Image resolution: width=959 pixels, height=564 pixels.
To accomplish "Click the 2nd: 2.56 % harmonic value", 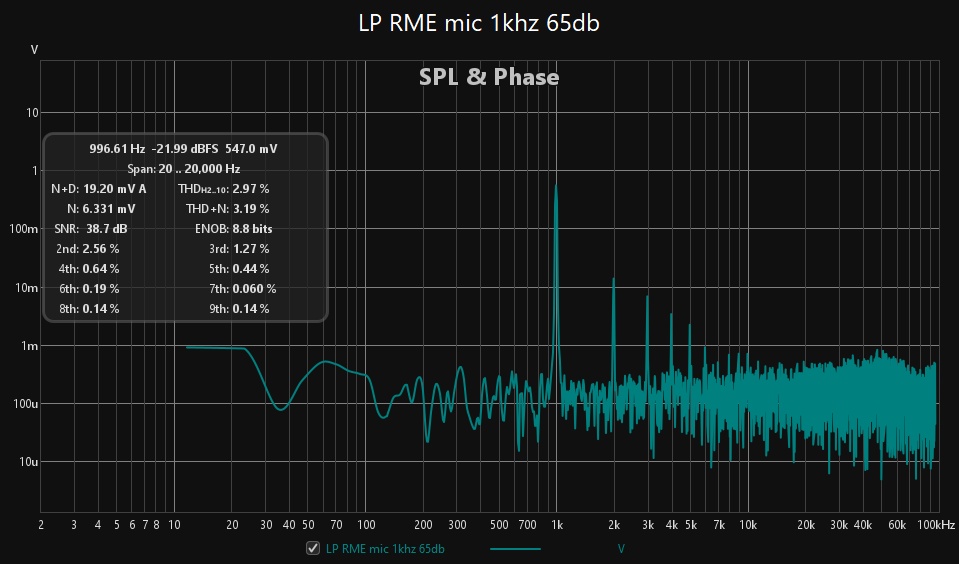I will pos(87,249).
